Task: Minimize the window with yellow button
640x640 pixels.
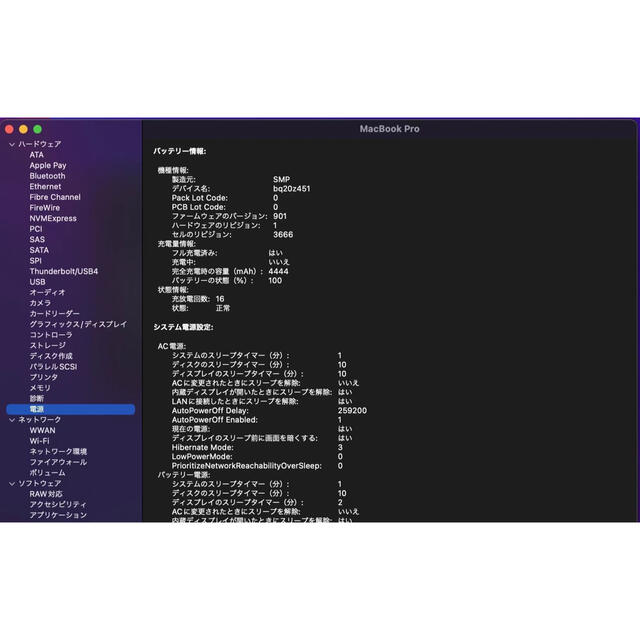Action: pos(23,129)
